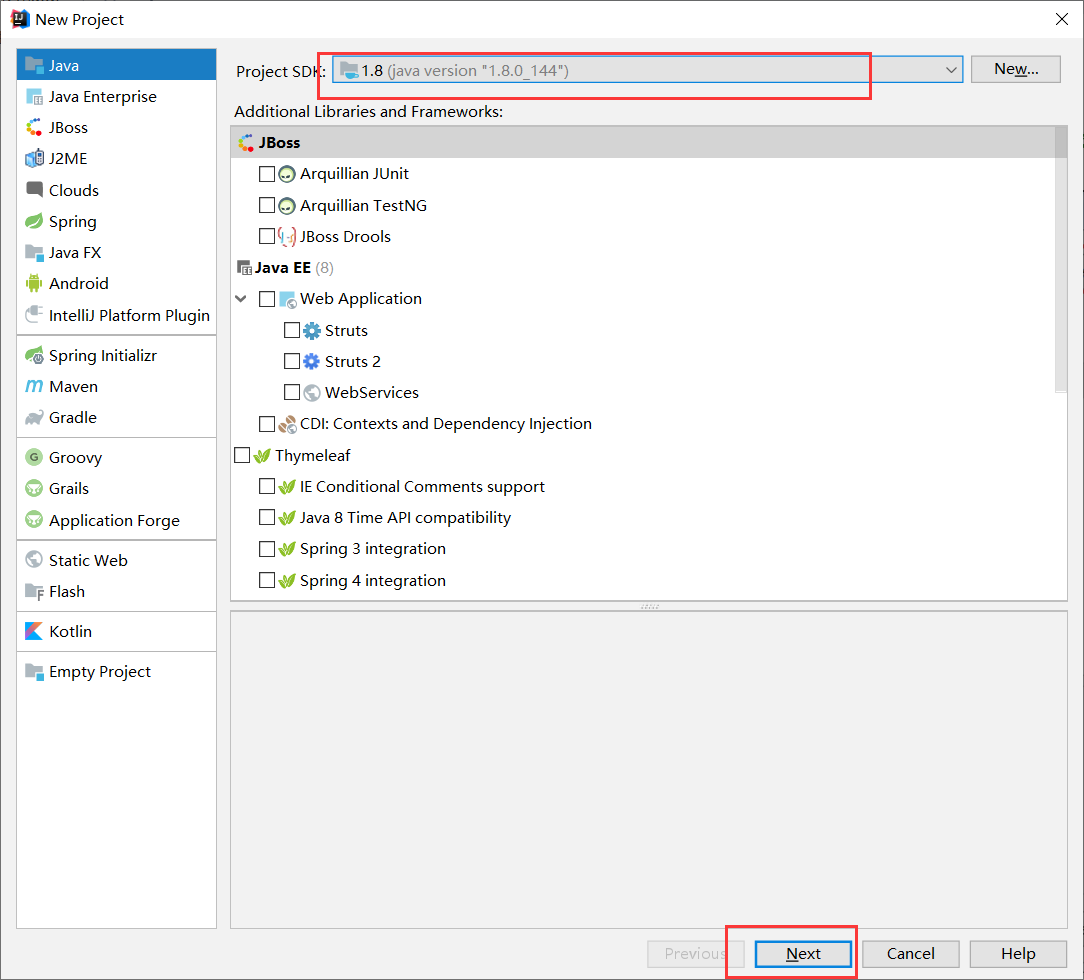The width and height of the screenshot is (1084, 980).
Task: Click the Arquillian TestNG alien icon
Action: click(287, 205)
